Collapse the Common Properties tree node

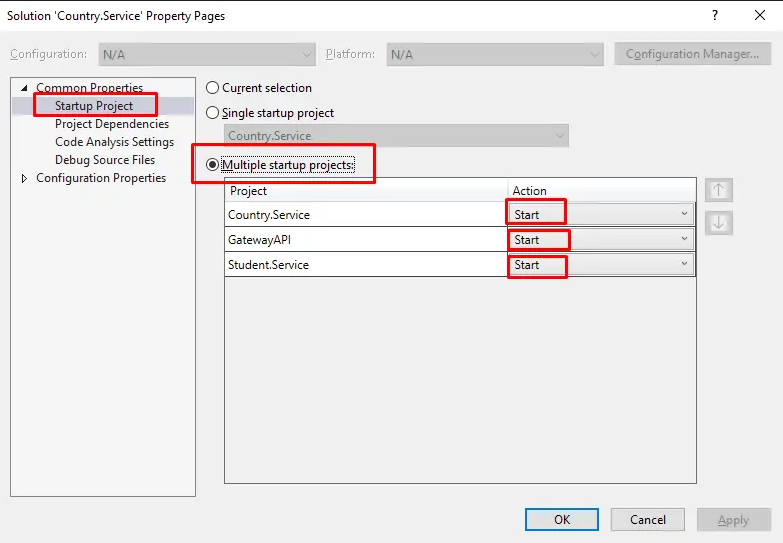[25, 88]
